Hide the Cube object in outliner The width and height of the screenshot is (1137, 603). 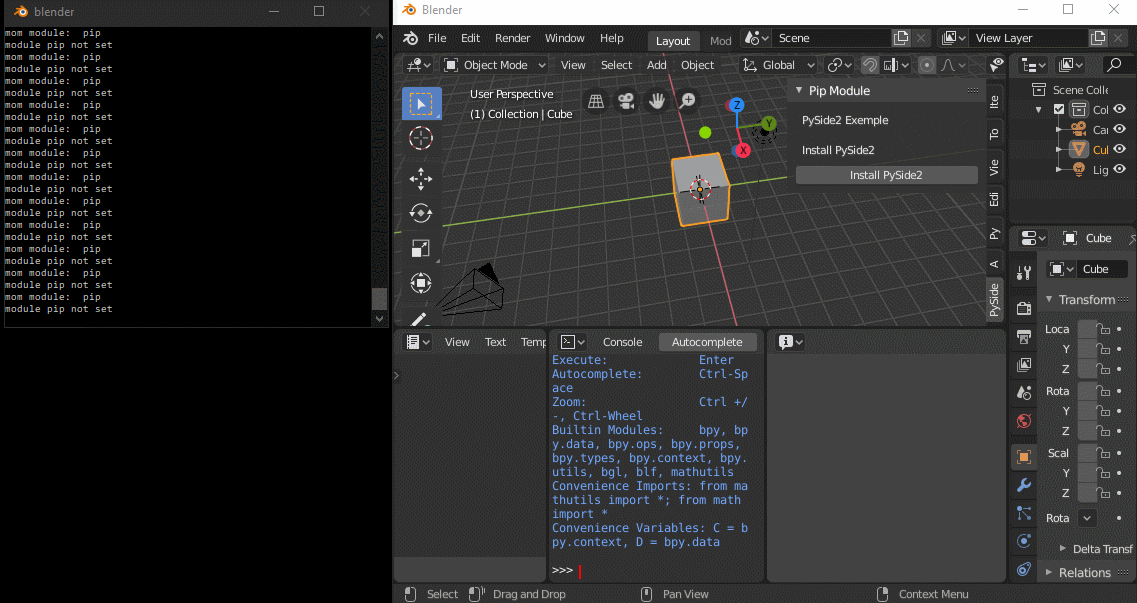tap(1120, 149)
